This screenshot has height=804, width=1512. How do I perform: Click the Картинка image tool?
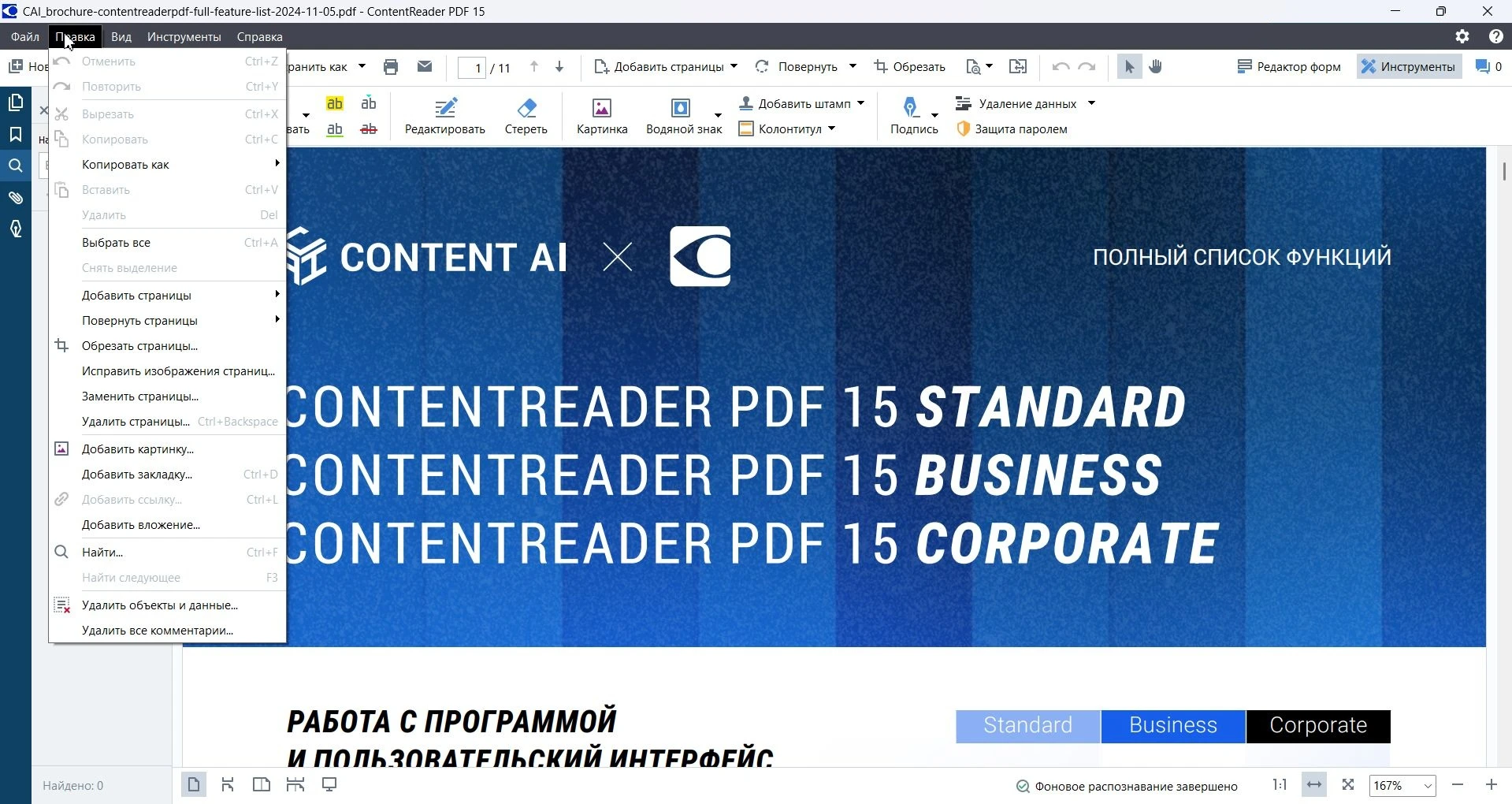pos(602,116)
